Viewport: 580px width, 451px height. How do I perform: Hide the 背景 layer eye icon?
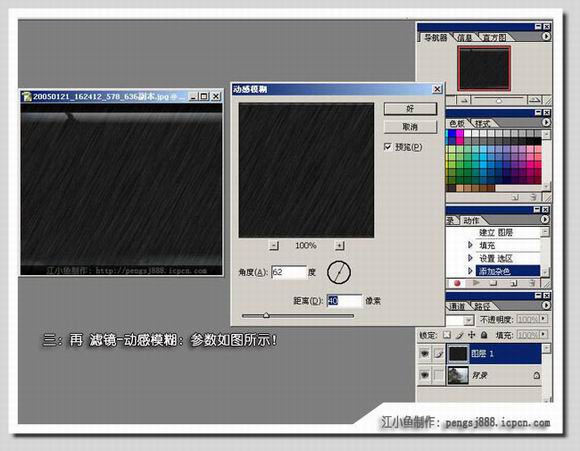point(425,375)
